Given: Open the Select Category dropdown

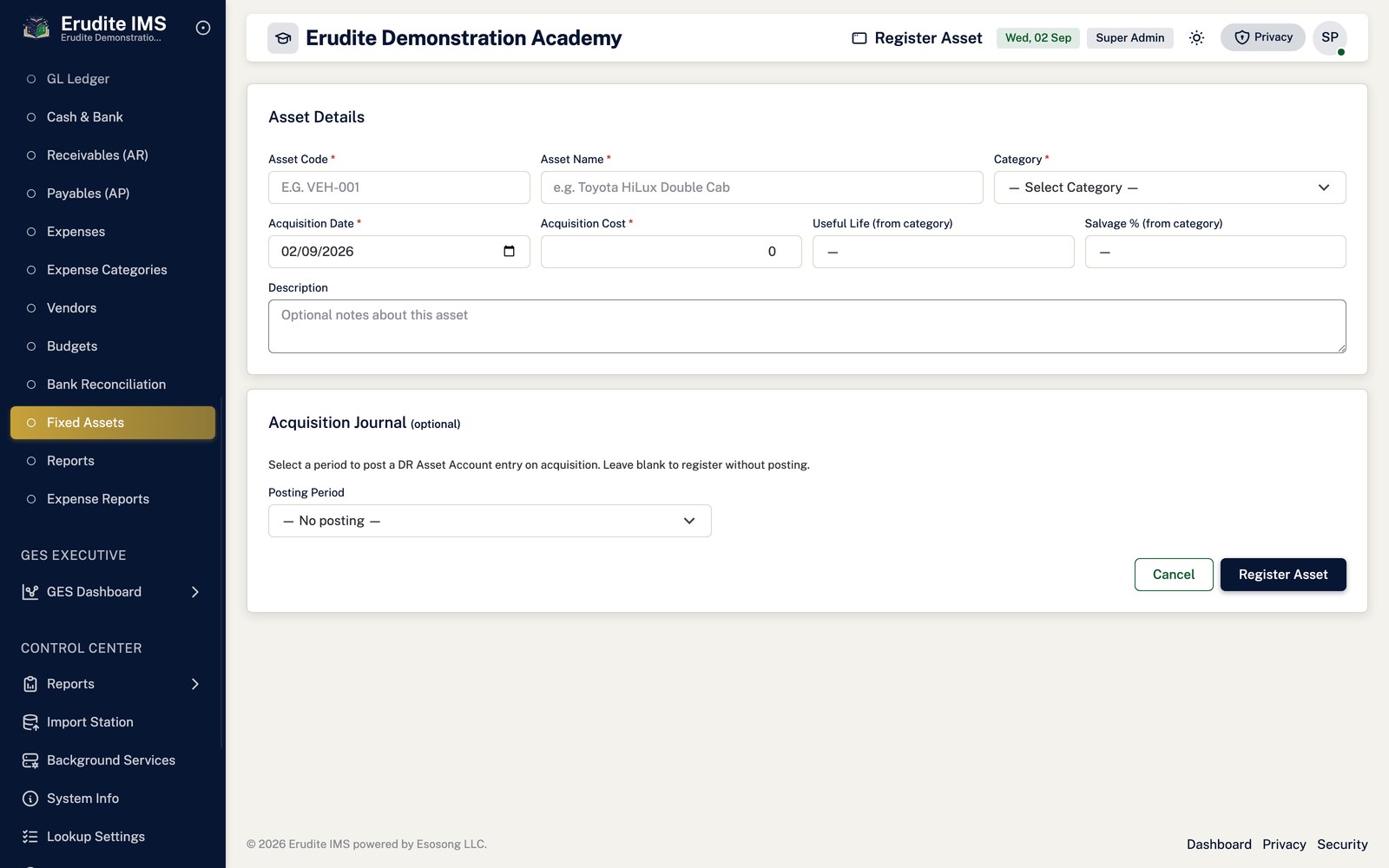Looking at the screenshot, I should click(1169, 187).
